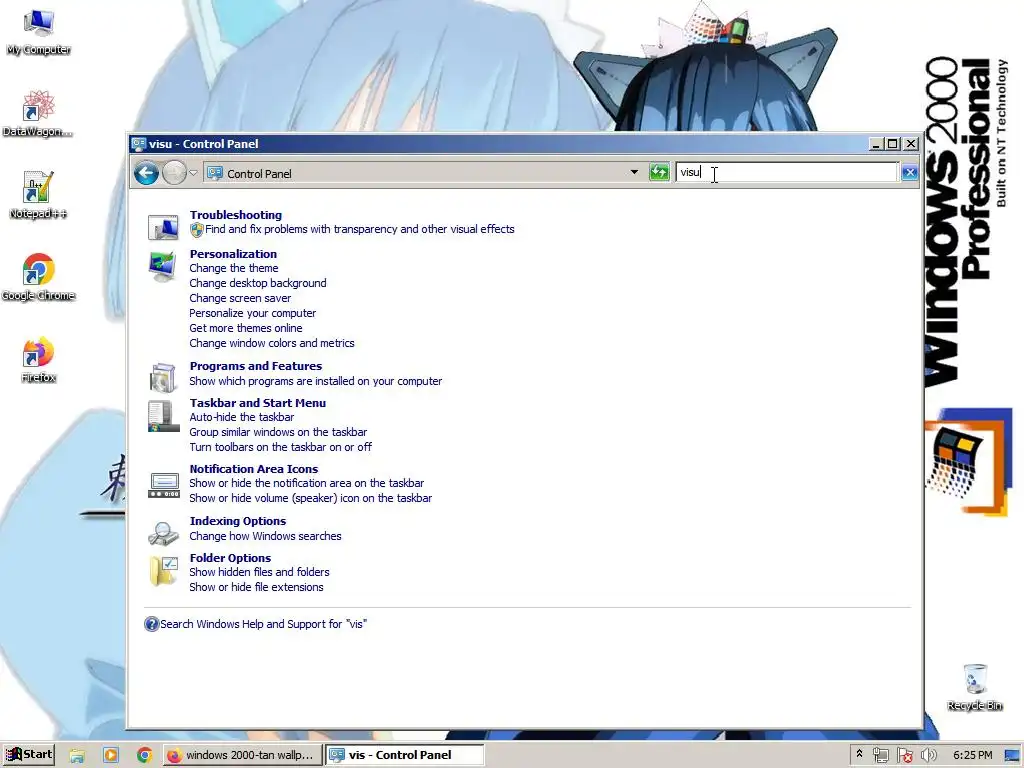
Task: Open Folder Options heading link
Action: [231, 558]
